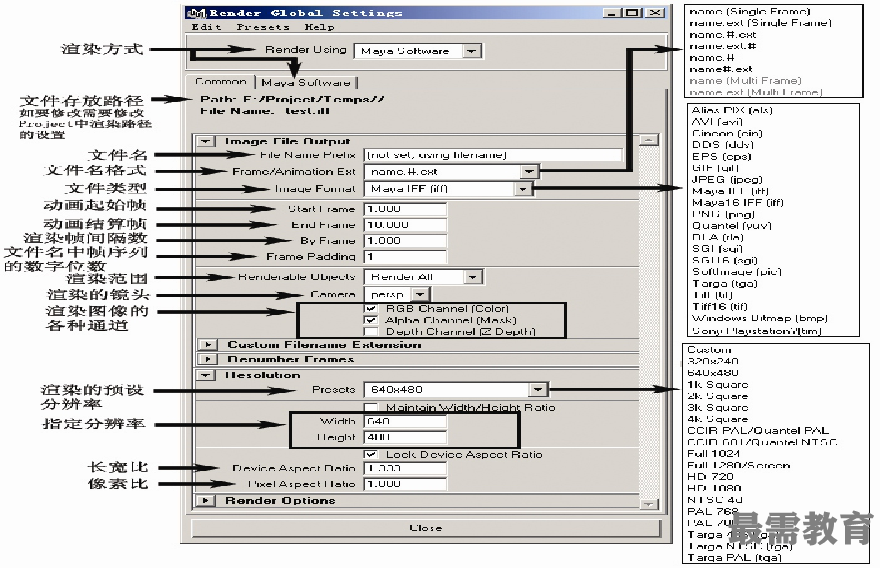880x568 pixels.
Task: Switch to the Maya Software tab
Action: [x=306, y=83]
